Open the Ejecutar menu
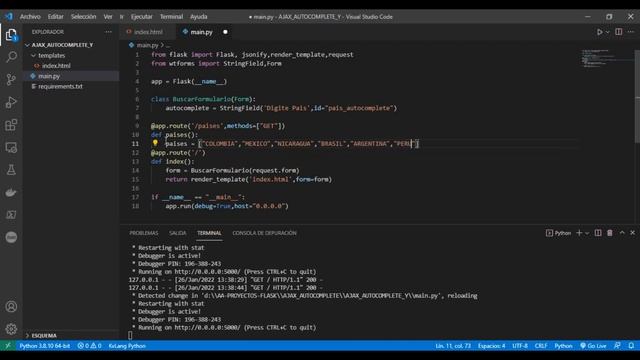The image size is (640, 360). click(142, 17)
